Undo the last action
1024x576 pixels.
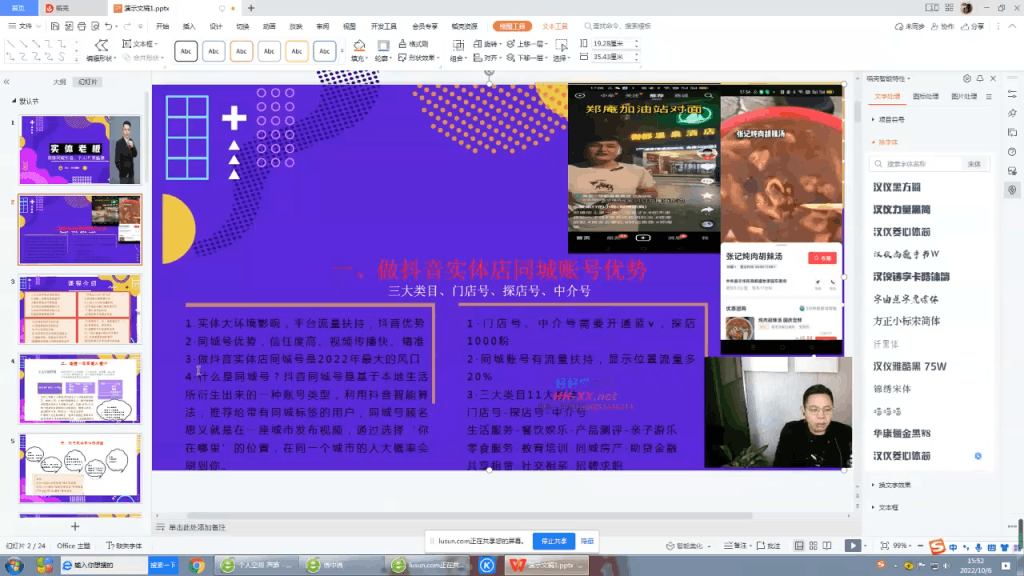108,26
